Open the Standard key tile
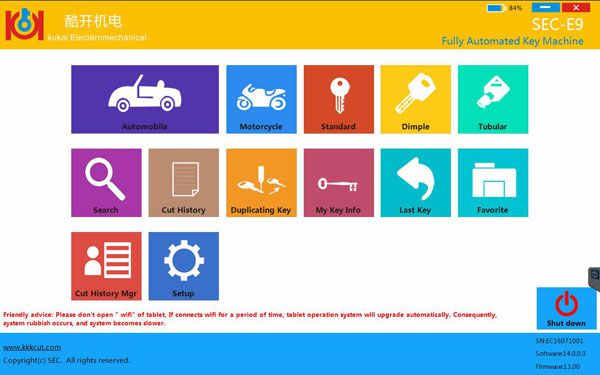 [339, 99]
